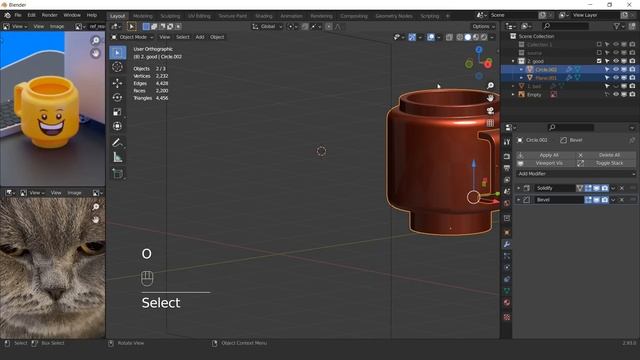This screenshot has width=640, height=360.
Task: Enable rendered viewport shading sphere
Action: pyautogui.click(x=484, y=37)
